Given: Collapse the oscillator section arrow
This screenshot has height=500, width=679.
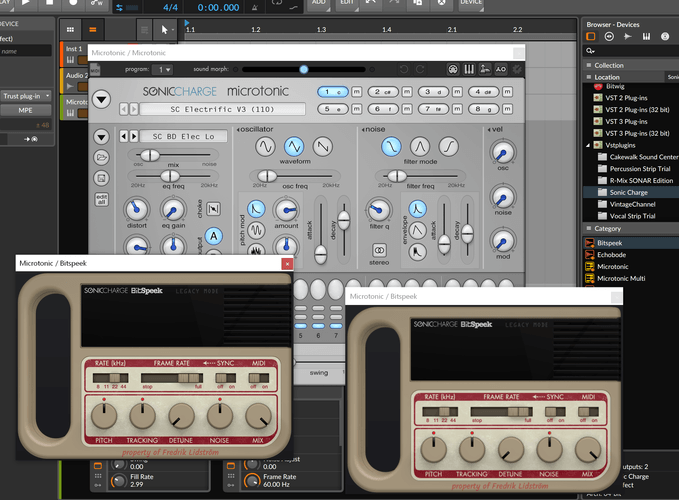Looking at the screenshot, I should 238,129.
